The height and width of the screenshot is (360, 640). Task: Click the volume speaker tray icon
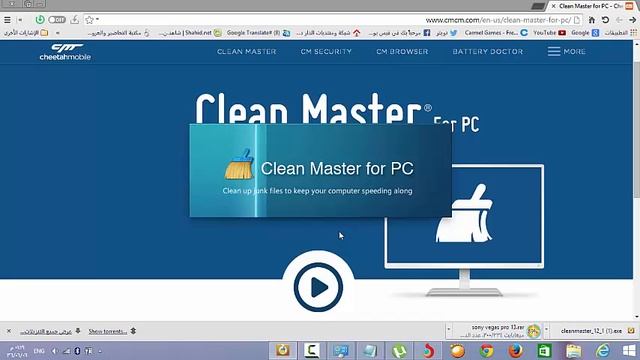(55, 351)
